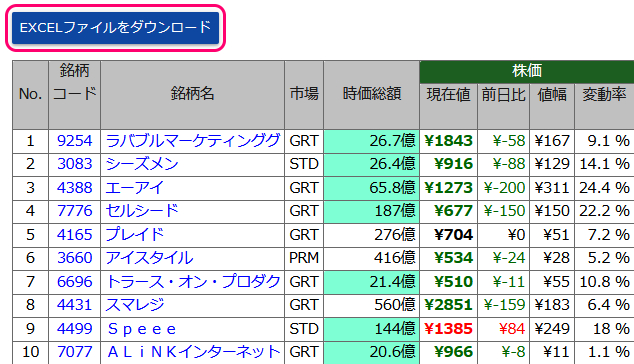Open stock code 7776 link

pos(74,211)
